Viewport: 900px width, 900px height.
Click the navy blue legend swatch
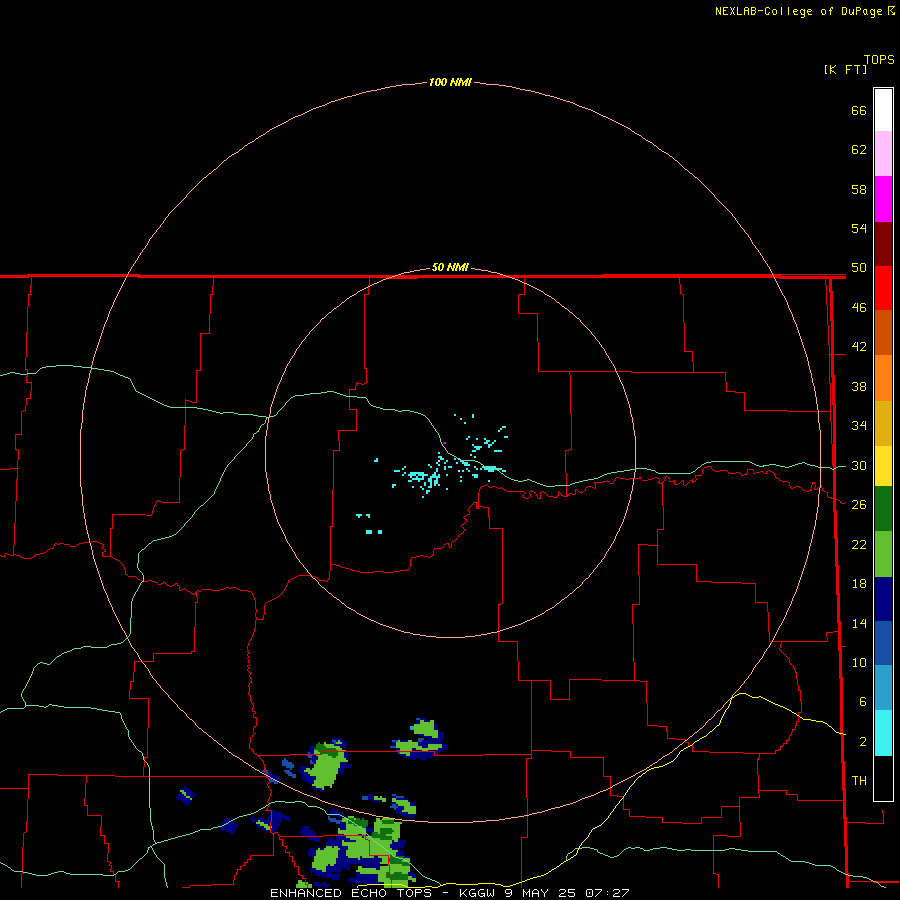point(883,599)
